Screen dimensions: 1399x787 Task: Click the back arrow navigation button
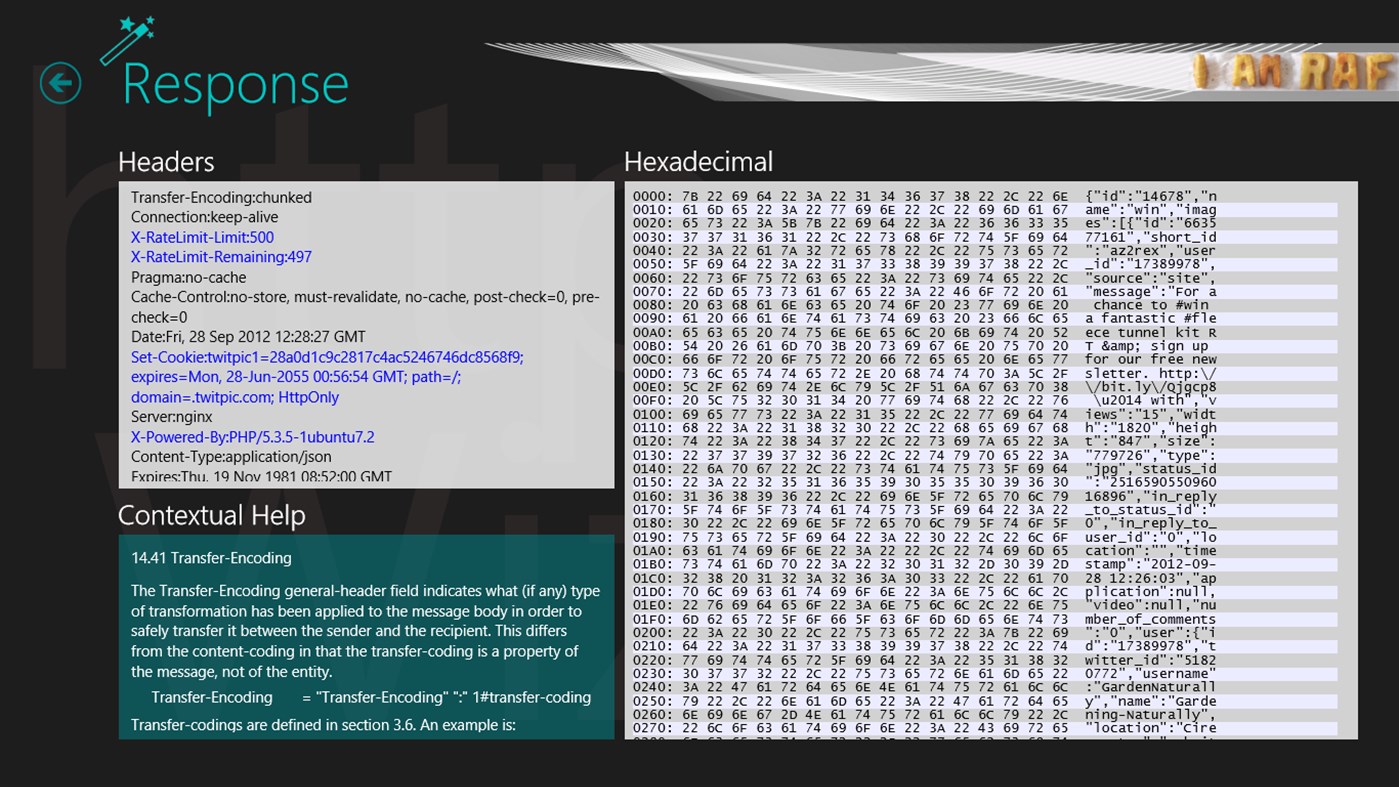[60, 82]
